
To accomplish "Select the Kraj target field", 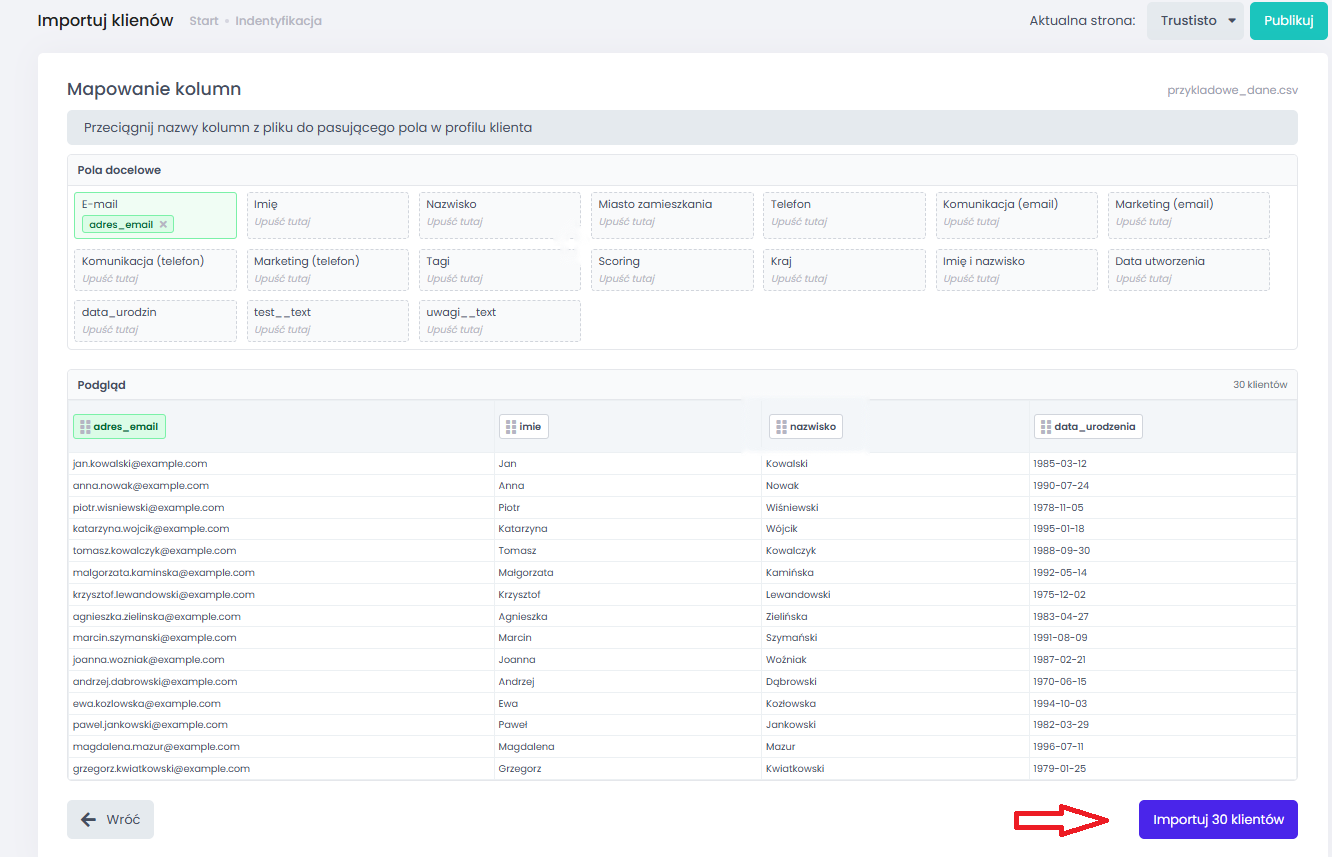I will (844, 270).
